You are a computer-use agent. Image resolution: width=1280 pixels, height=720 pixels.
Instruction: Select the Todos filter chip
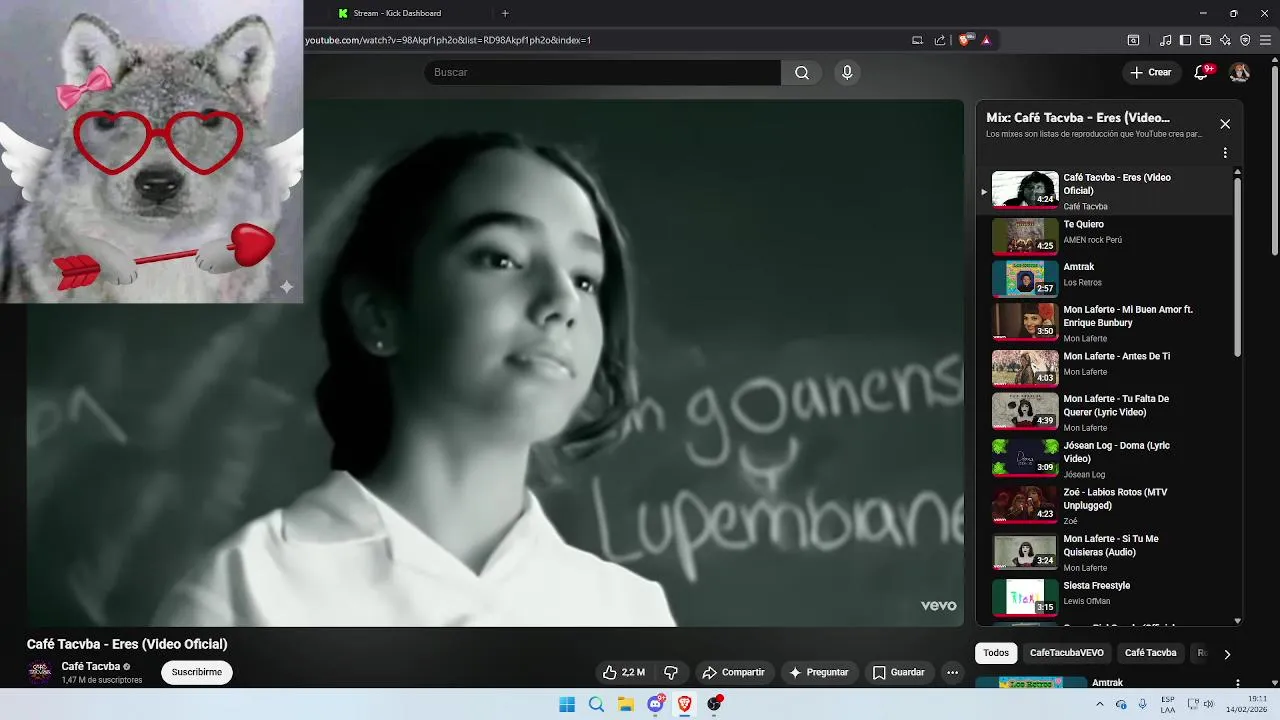[996, 653]
